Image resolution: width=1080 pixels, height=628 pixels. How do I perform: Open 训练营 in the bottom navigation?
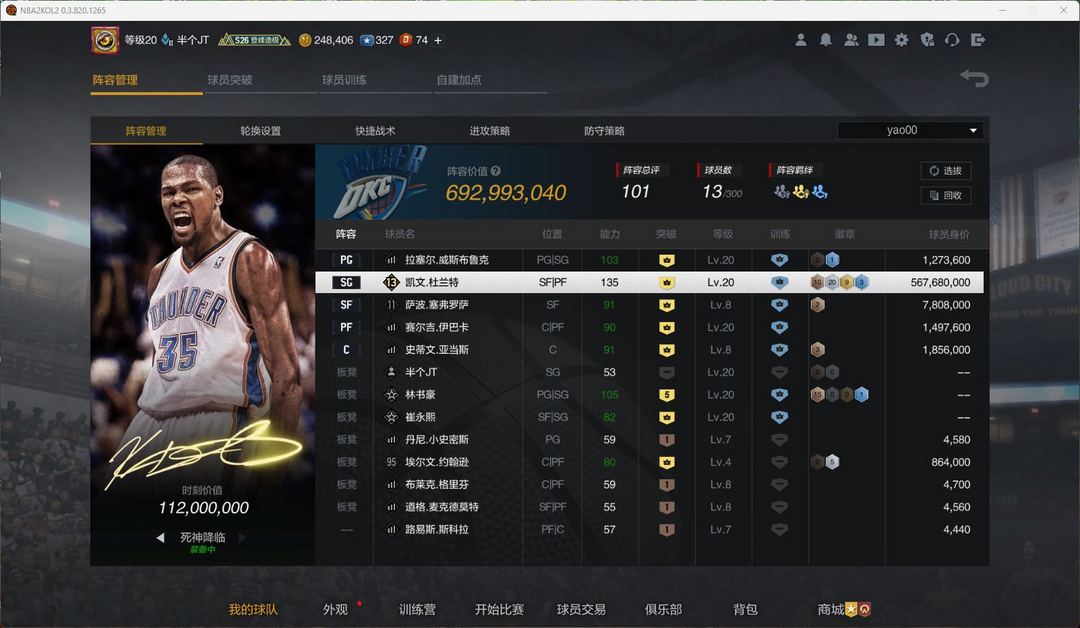(417, 609)
